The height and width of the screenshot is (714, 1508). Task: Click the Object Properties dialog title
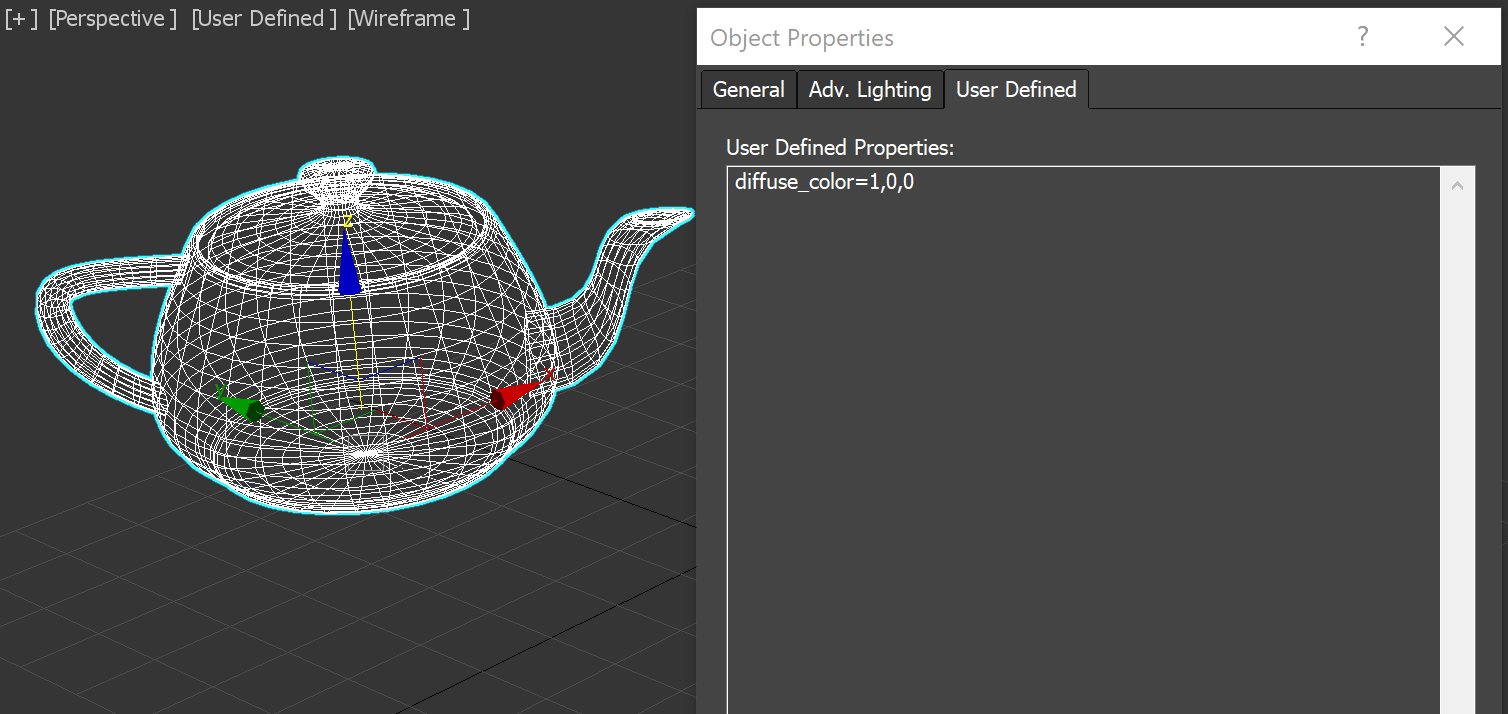click(801, 37)
